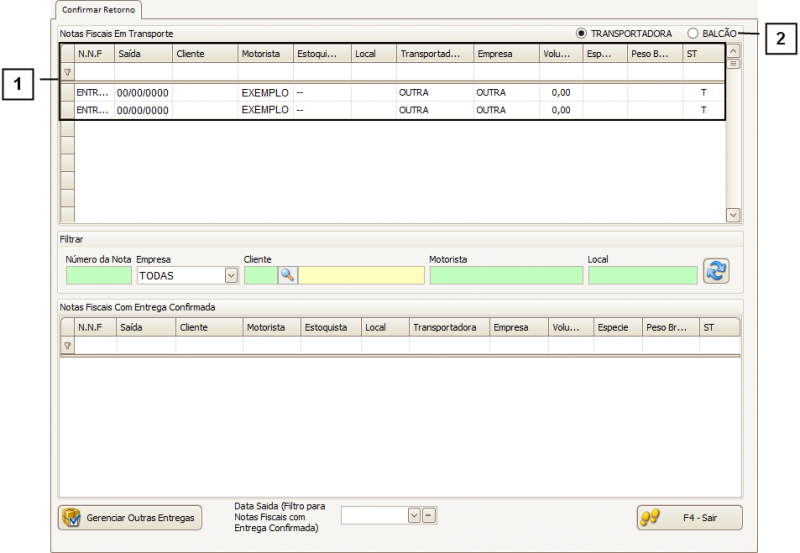Click scroll-up arrow of the Em Transporte grid
Screen dimensions: 800x553
pyautogui.click(x=732, y=51)
